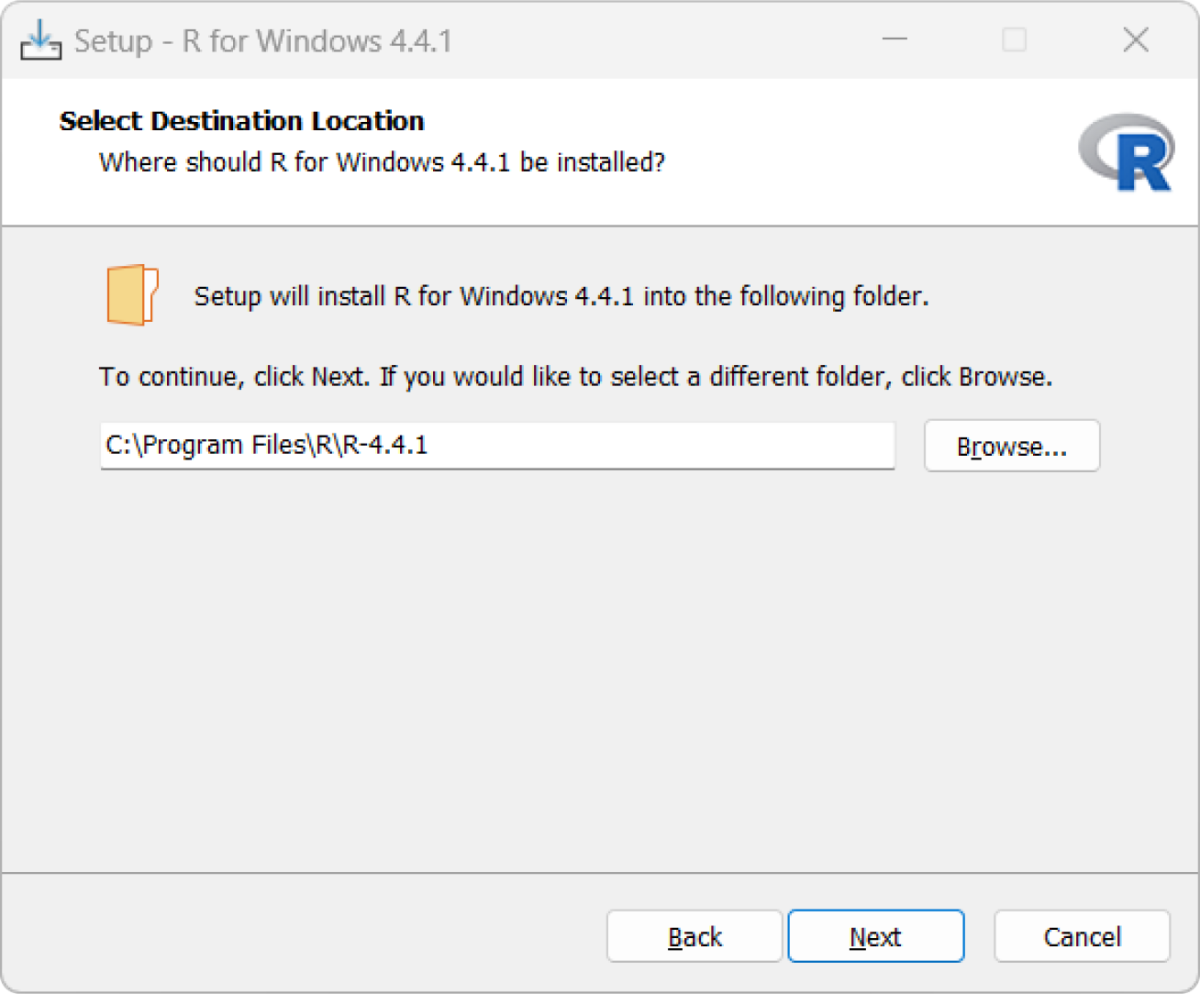Image resolution: width=1200 pixels, height=994 pixels.
Task: Click the disabled maximize control
Action: (1014, 40)
